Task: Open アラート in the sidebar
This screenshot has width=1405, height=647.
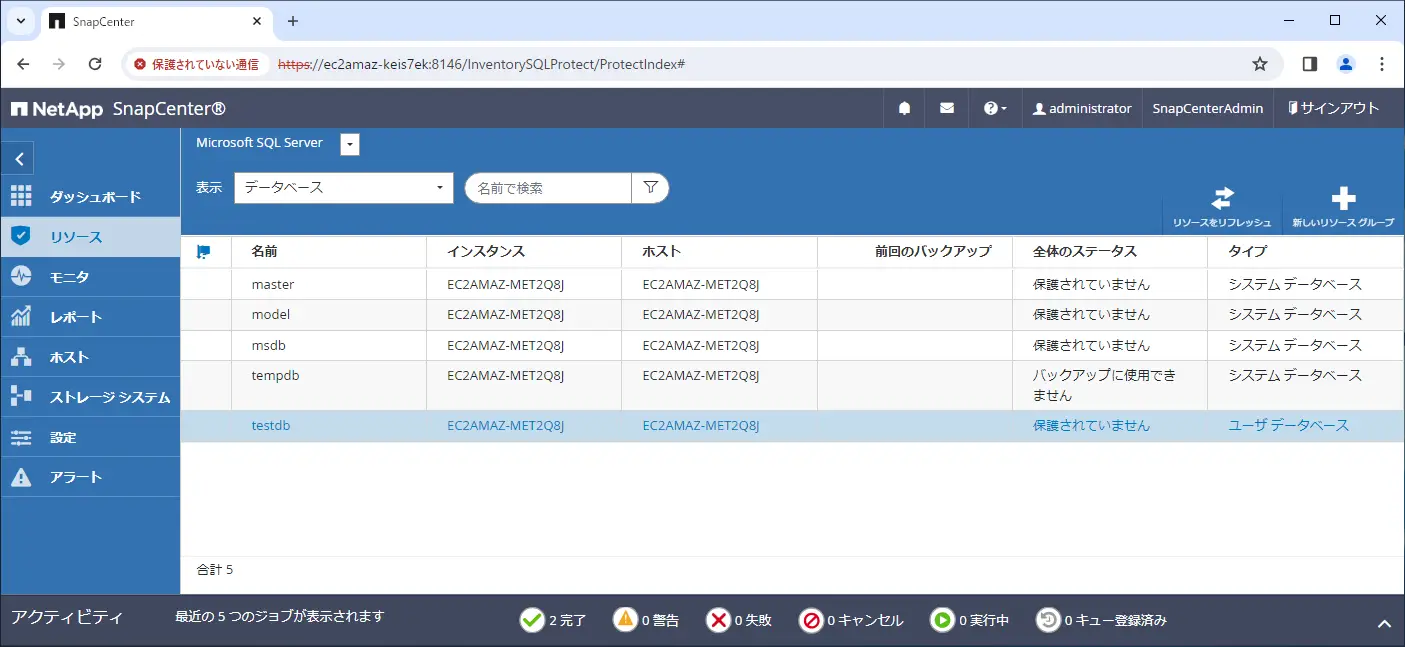Action: point(90,477)
